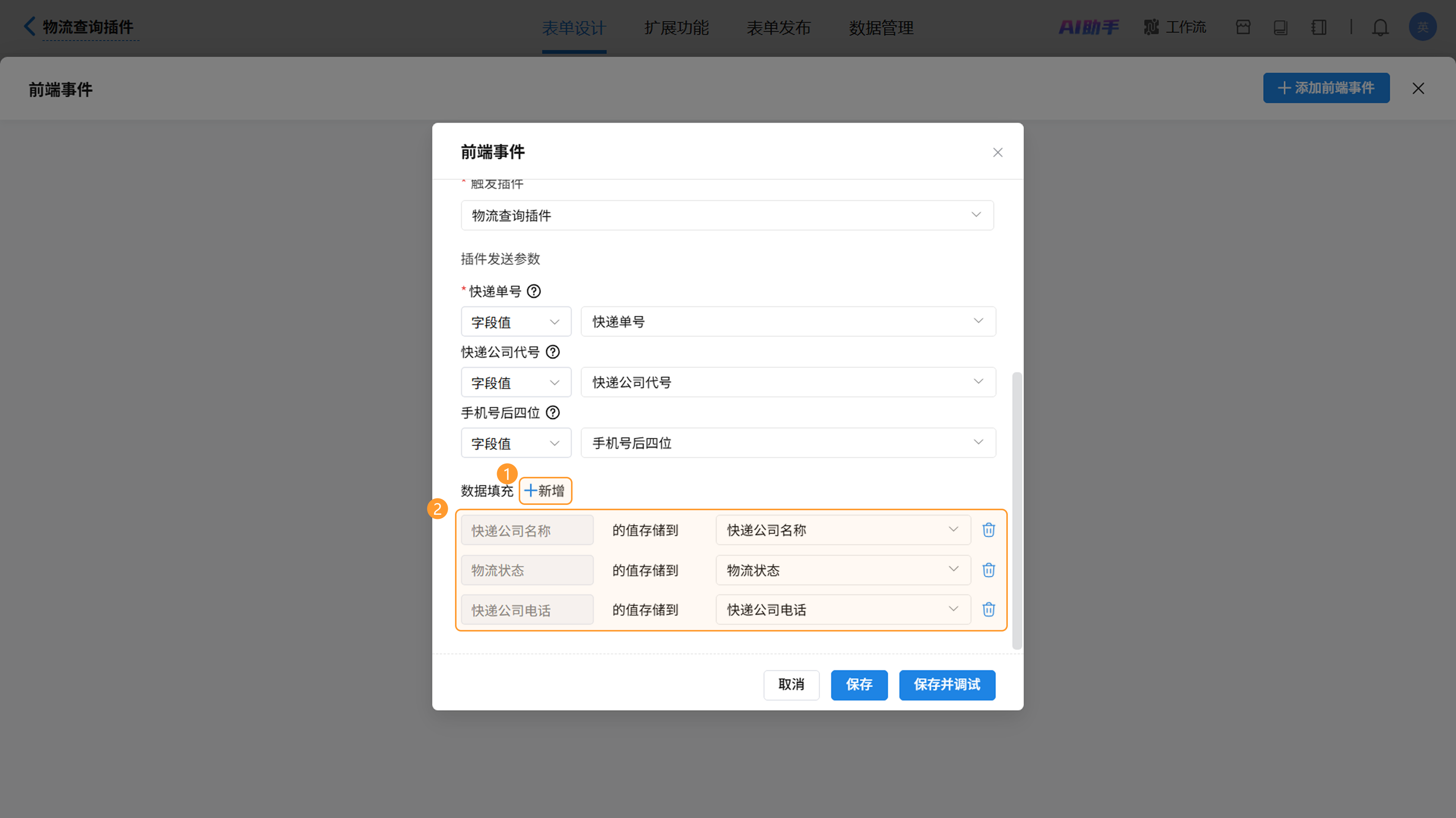Toggle the side panel layout icon
This screenshot has height=818, width=1456.
tap(1319, 27)
